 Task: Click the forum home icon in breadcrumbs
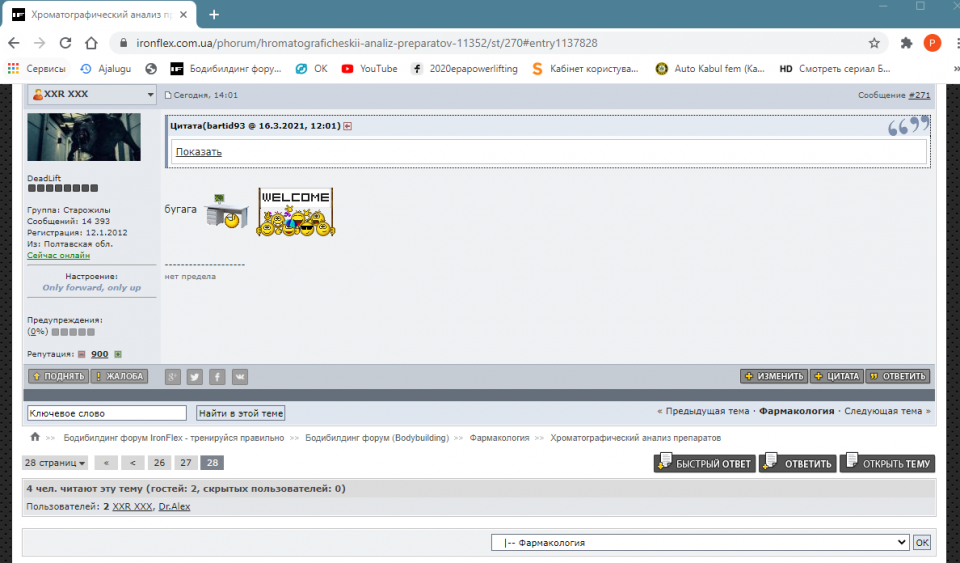coord(35,437)
